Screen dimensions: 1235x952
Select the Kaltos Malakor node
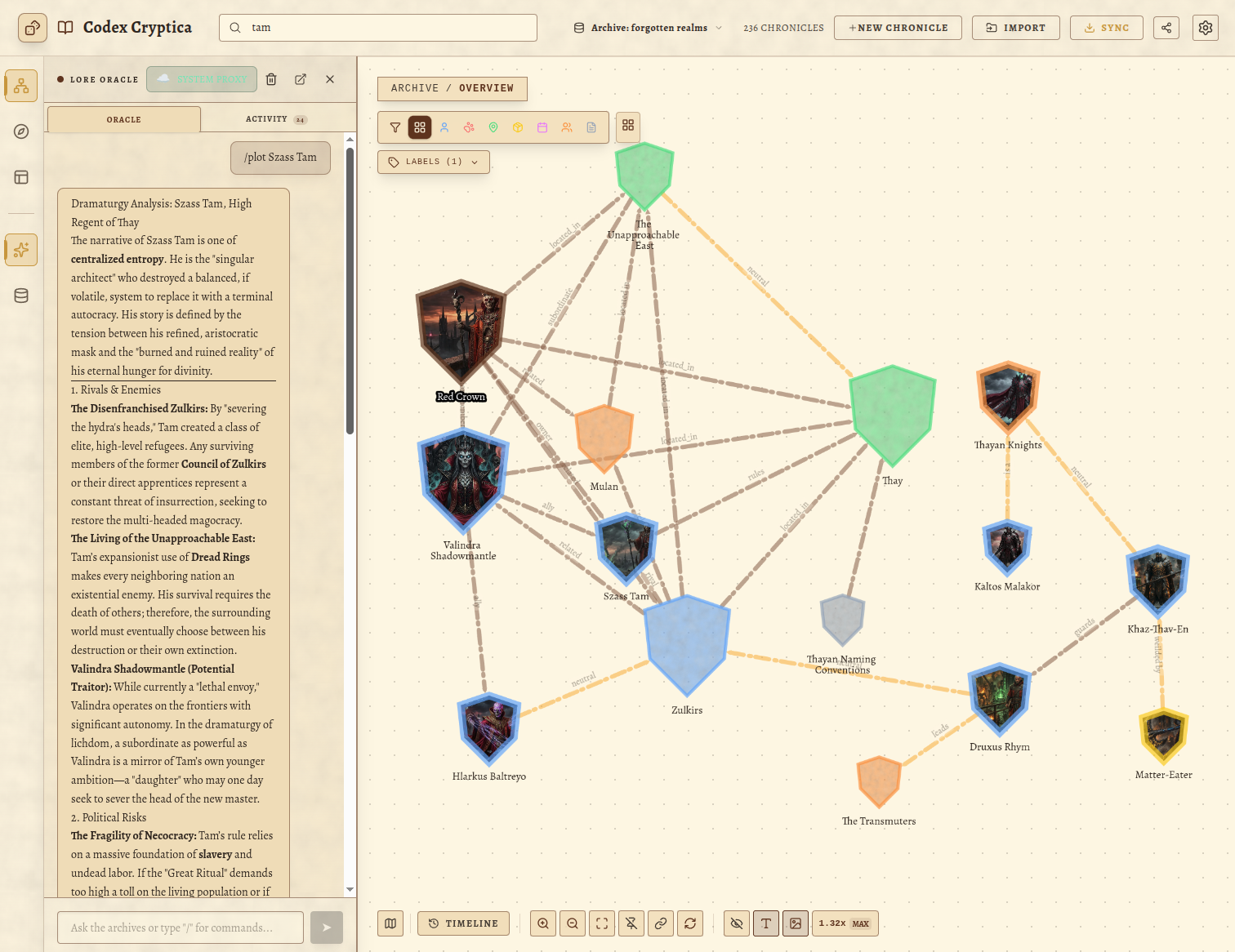point(1007,549)
